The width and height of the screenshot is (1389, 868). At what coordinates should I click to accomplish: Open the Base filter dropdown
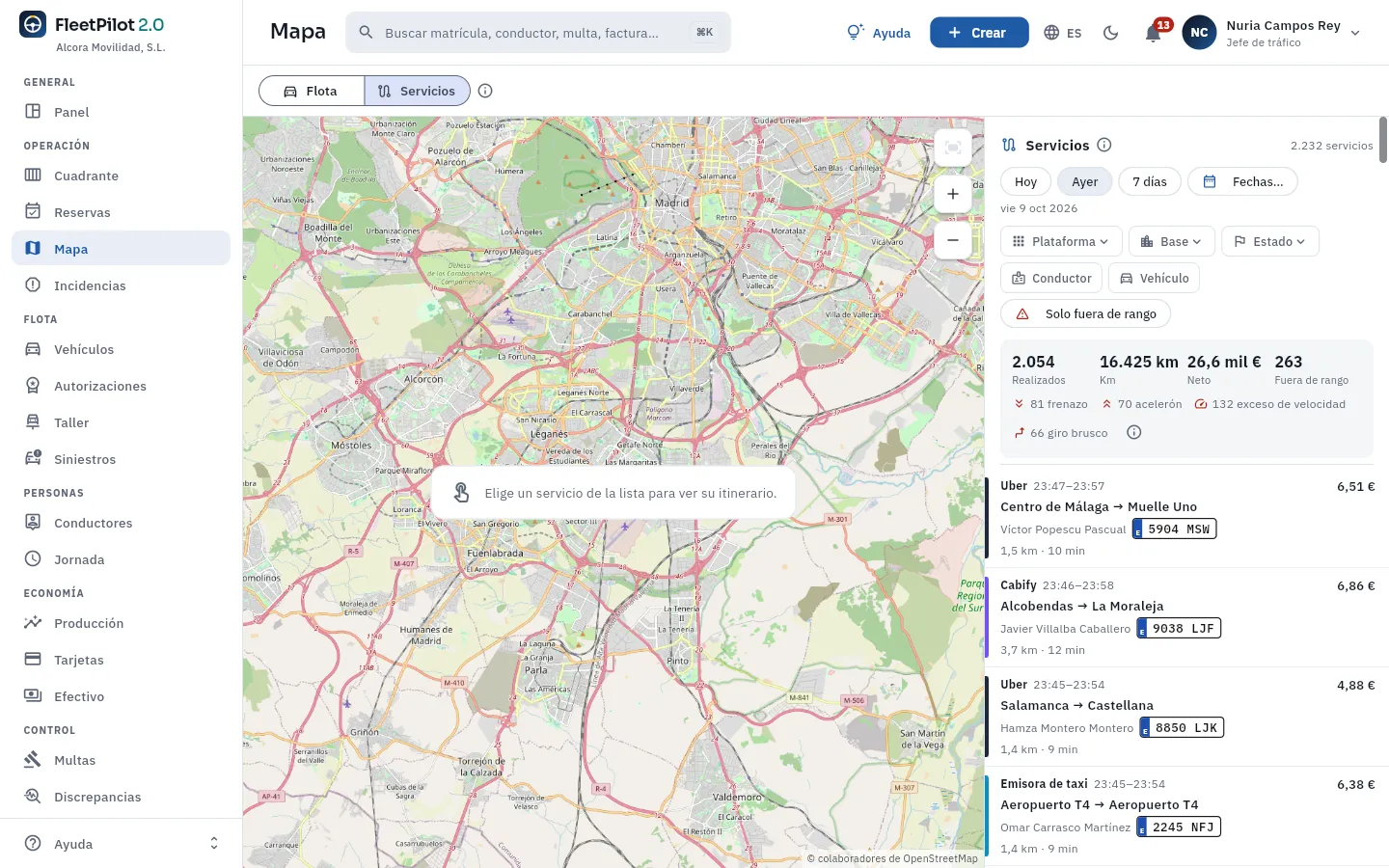click(1171, 241)
